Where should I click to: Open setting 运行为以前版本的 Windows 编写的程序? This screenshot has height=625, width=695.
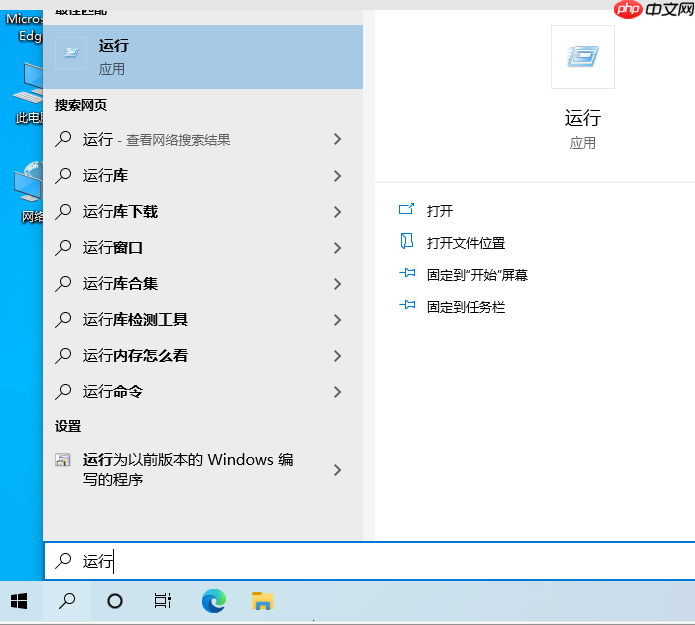tap(203, 469)
